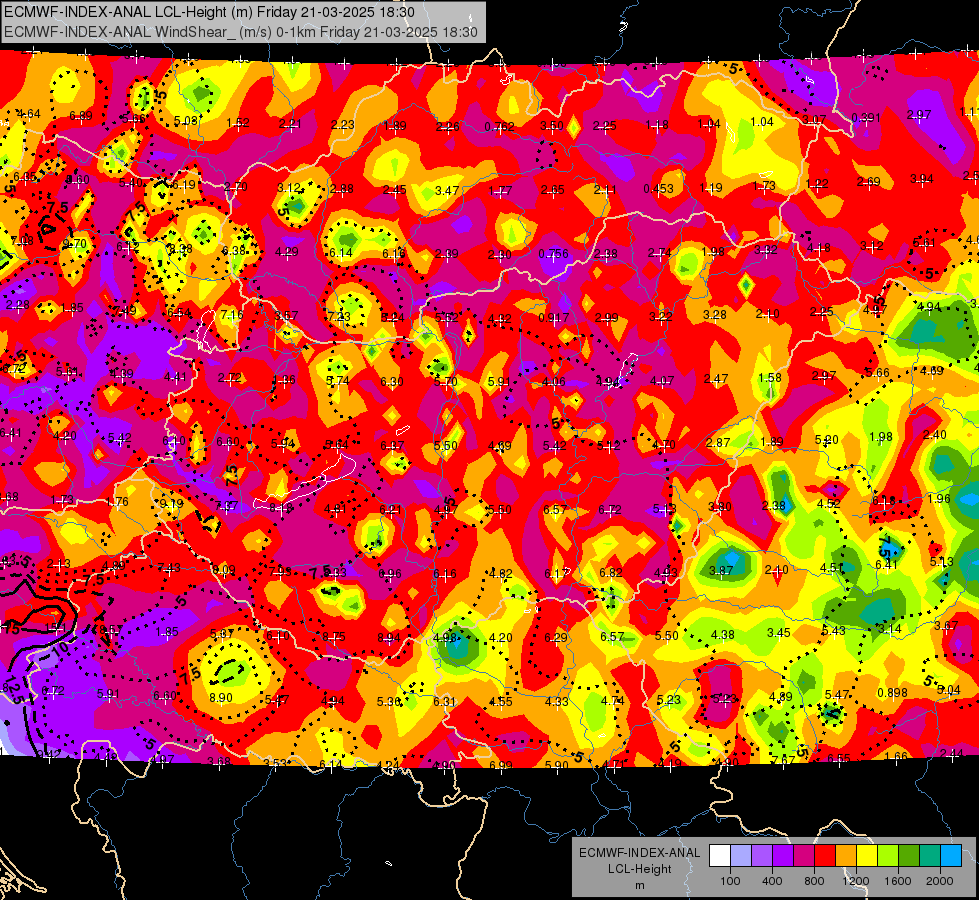This screenshot has width=979, height=900.
Task: Click the LCL-Height title line at top
Action: click(x=209, y=12)
